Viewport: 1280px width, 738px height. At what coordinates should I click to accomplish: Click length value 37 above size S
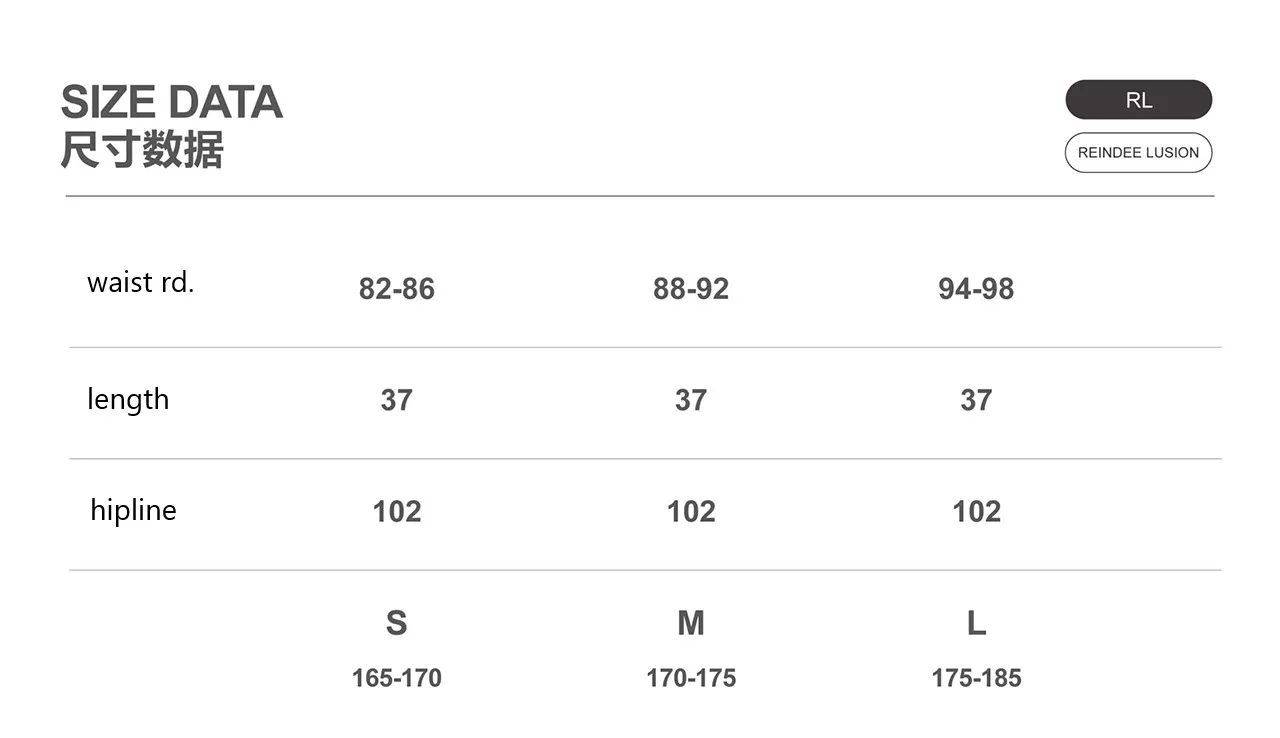[397, 400]
